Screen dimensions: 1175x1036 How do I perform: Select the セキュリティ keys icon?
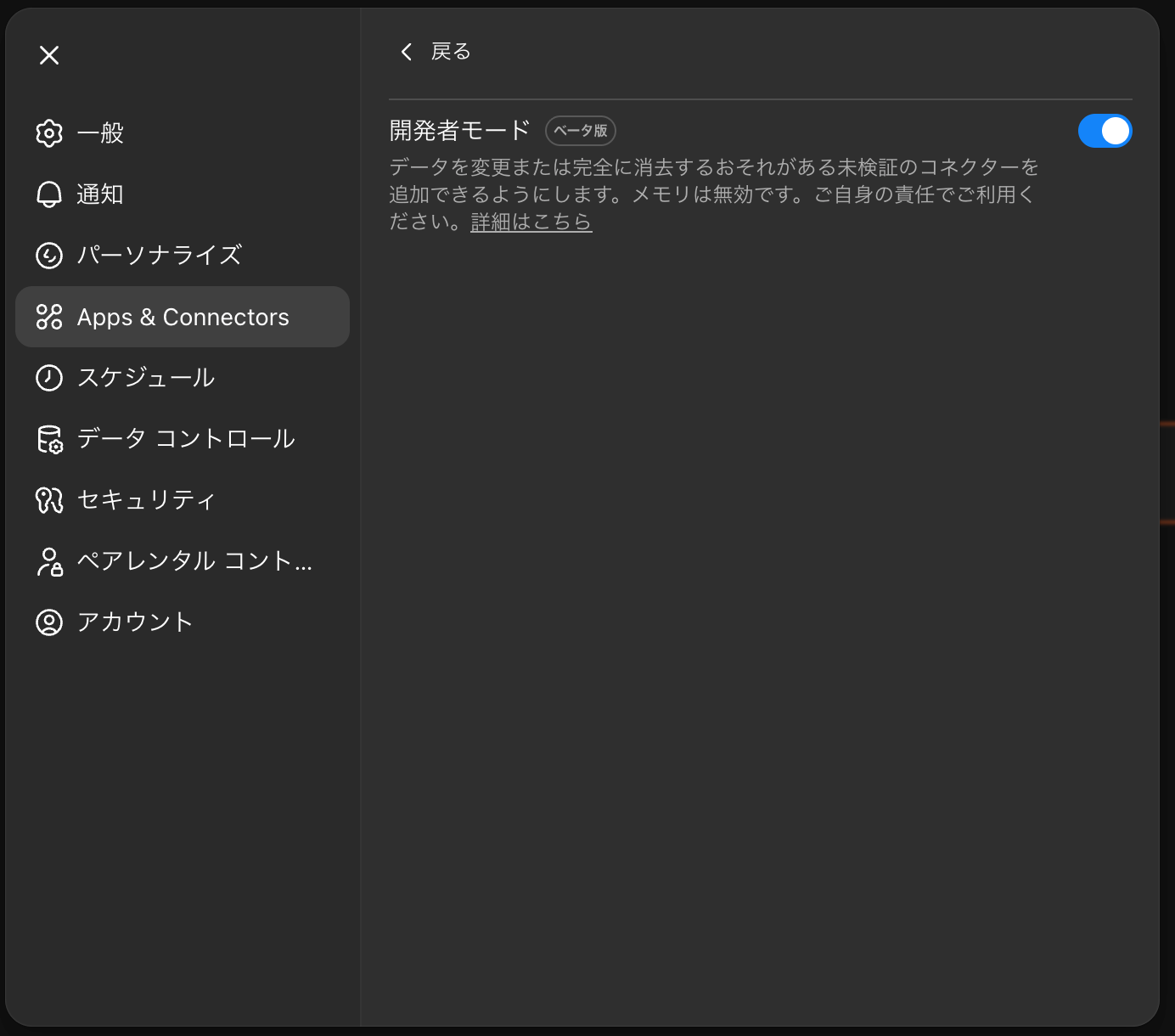pyautogui.click(x=49, y=500)
